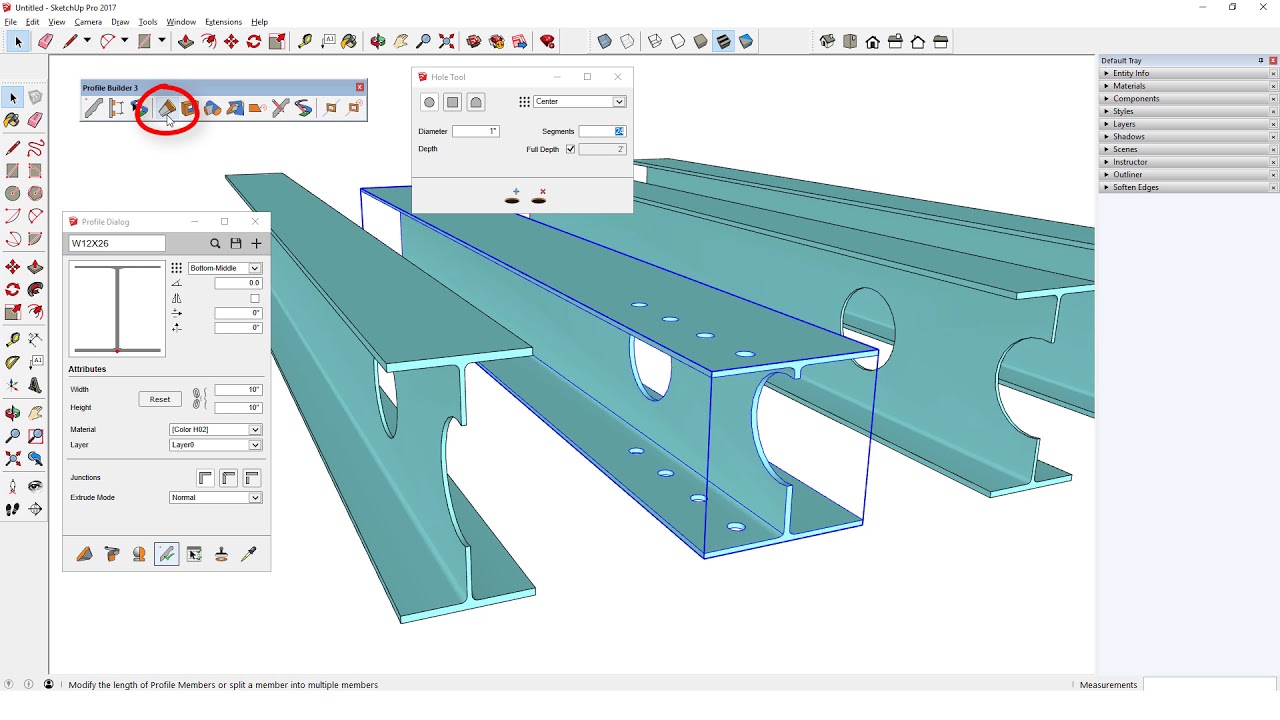Viewport: 1280px width, 720px height.
Task: Click the stamp icon in Profile Dialog bottom row
Action: (221, 554)
